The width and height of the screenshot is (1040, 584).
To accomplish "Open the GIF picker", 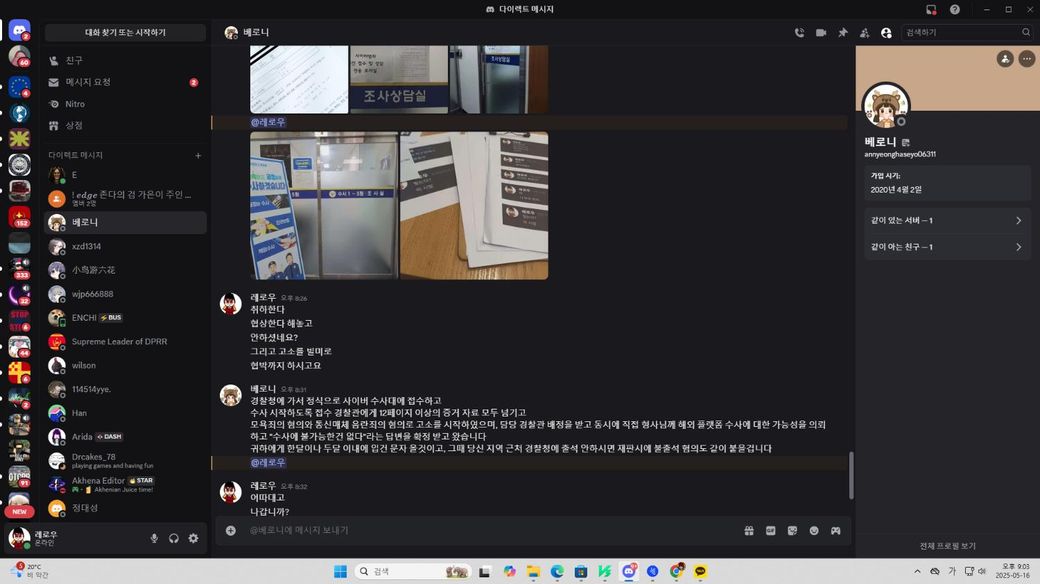I will 771,530.
